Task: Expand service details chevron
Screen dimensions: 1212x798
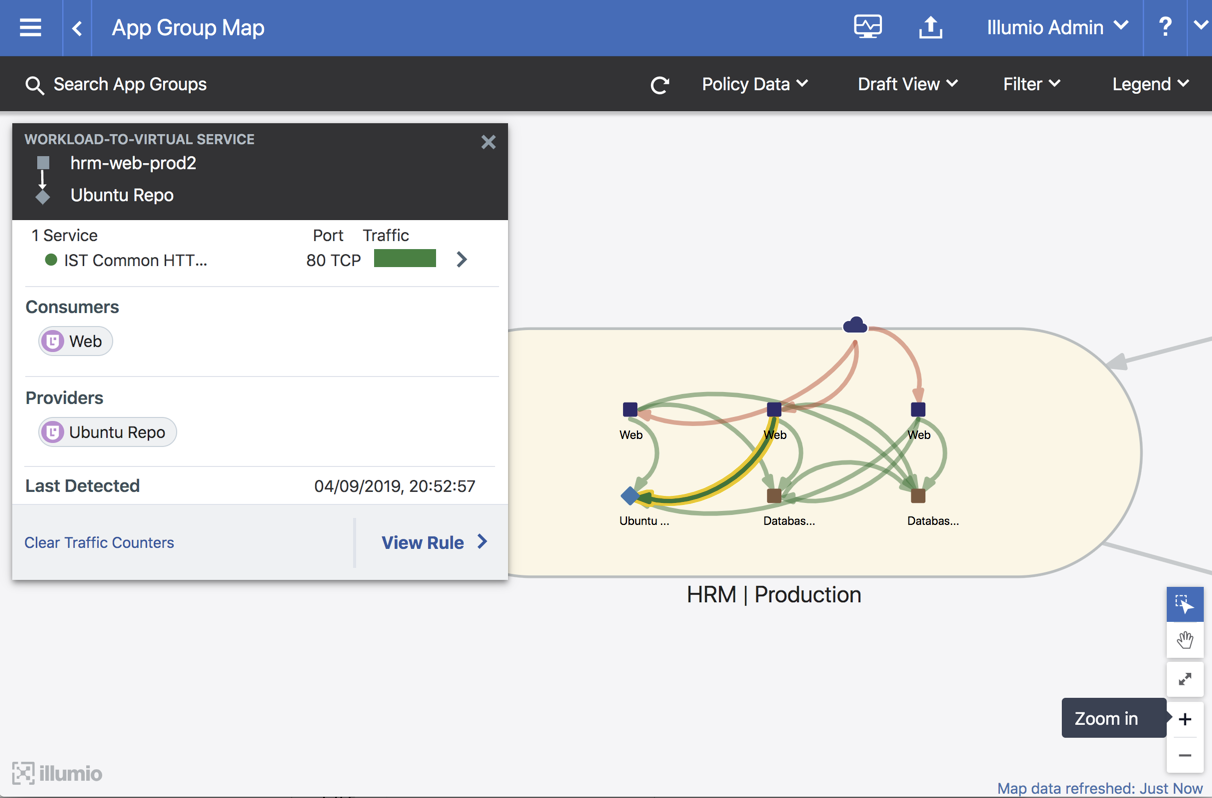Action: [x=461, y=259]
